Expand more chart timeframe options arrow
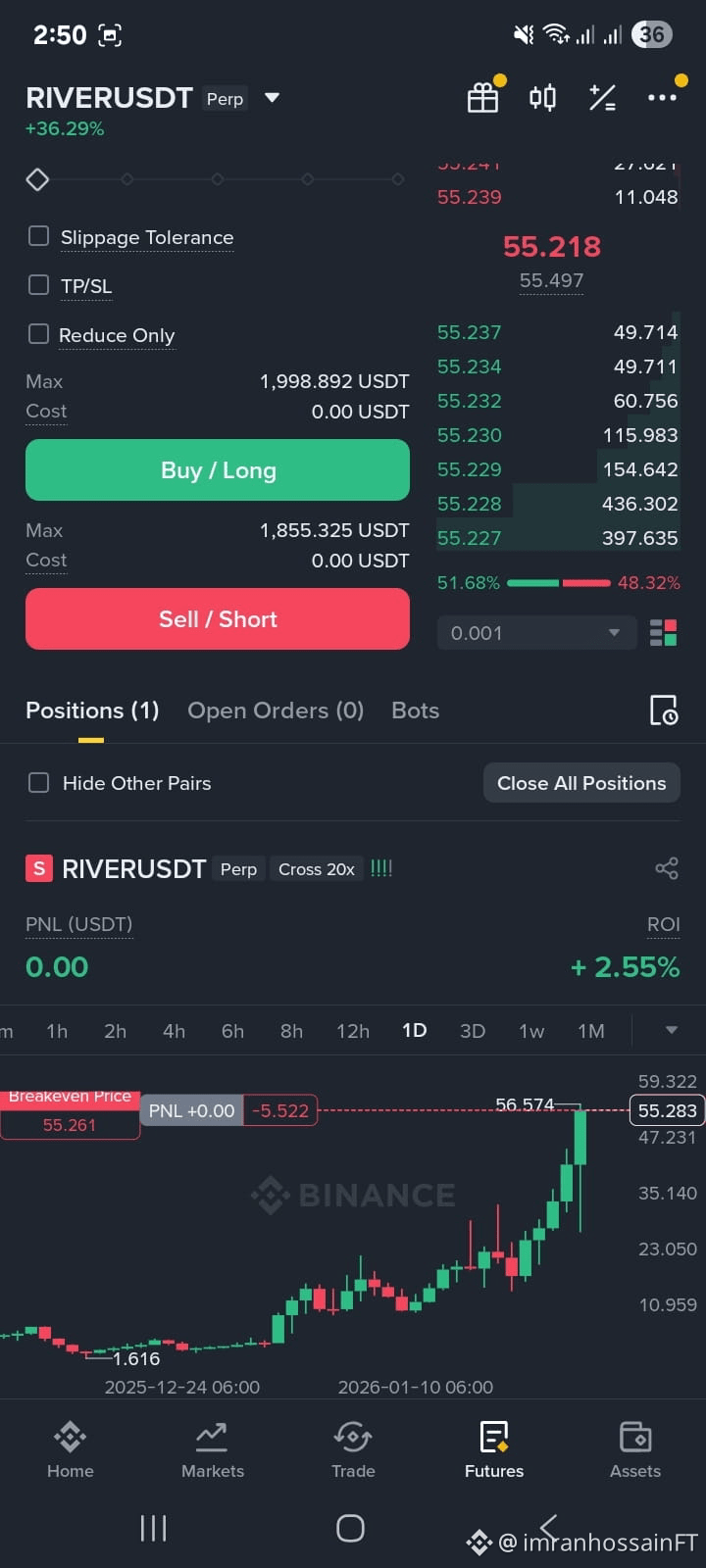706x1568 pixels. pyautogui.click(x=672, y=1030)
